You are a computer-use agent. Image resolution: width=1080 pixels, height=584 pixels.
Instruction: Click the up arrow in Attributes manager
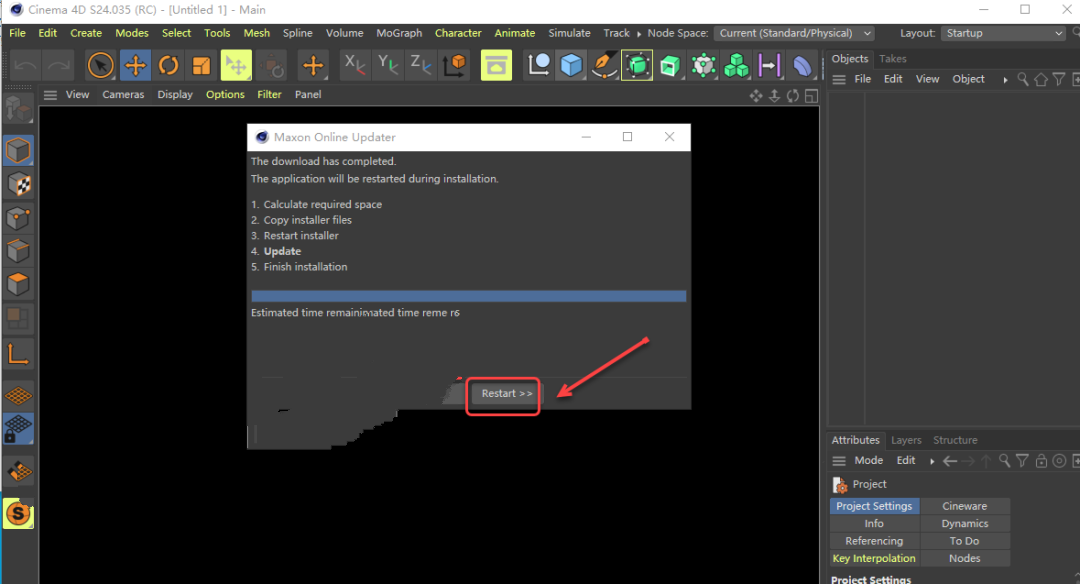(x=986, y=461)
